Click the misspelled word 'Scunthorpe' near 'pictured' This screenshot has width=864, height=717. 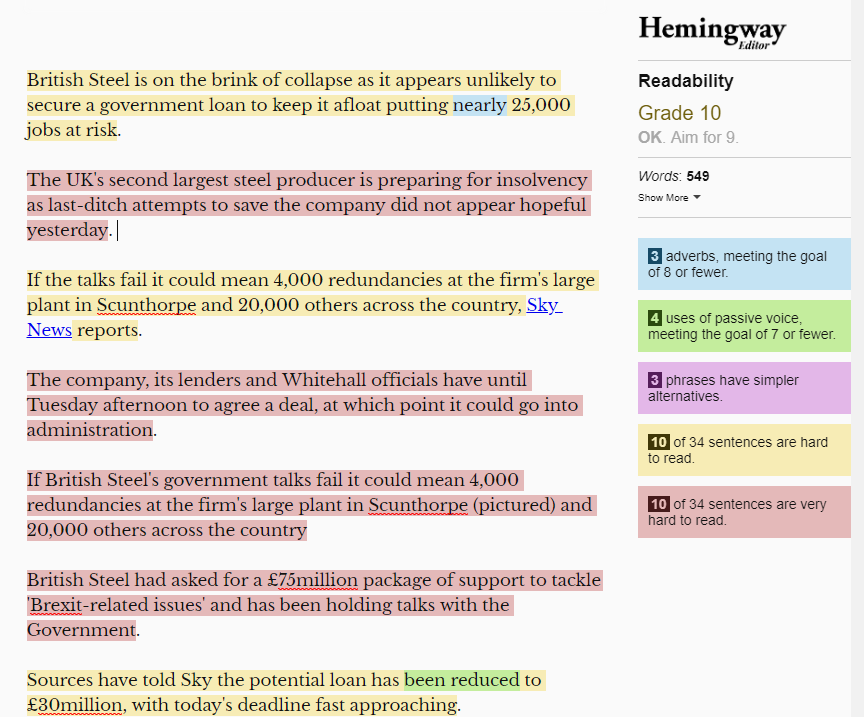point(418,505)
